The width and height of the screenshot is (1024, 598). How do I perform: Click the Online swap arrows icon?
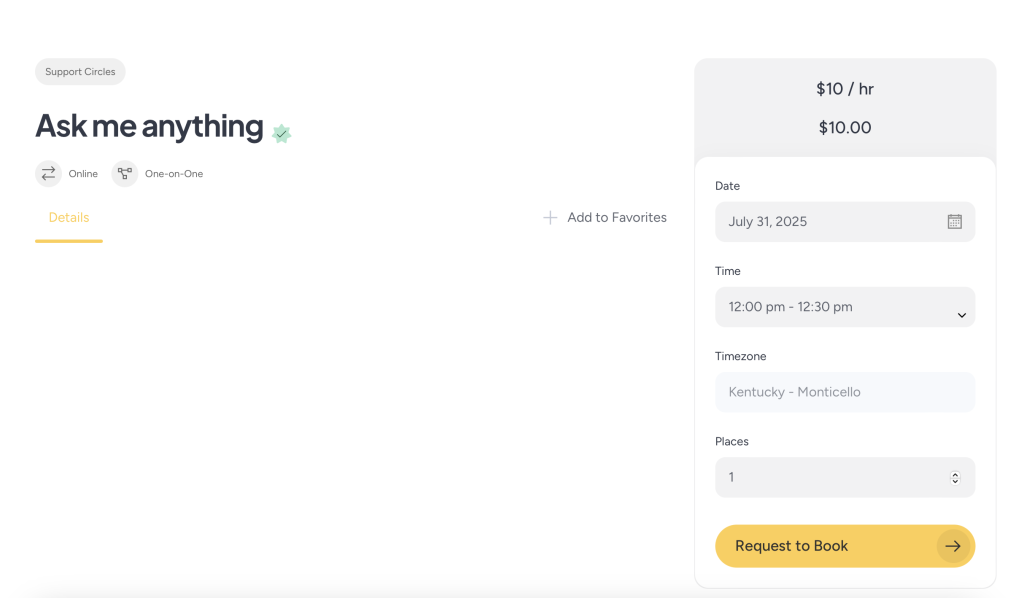48,174
